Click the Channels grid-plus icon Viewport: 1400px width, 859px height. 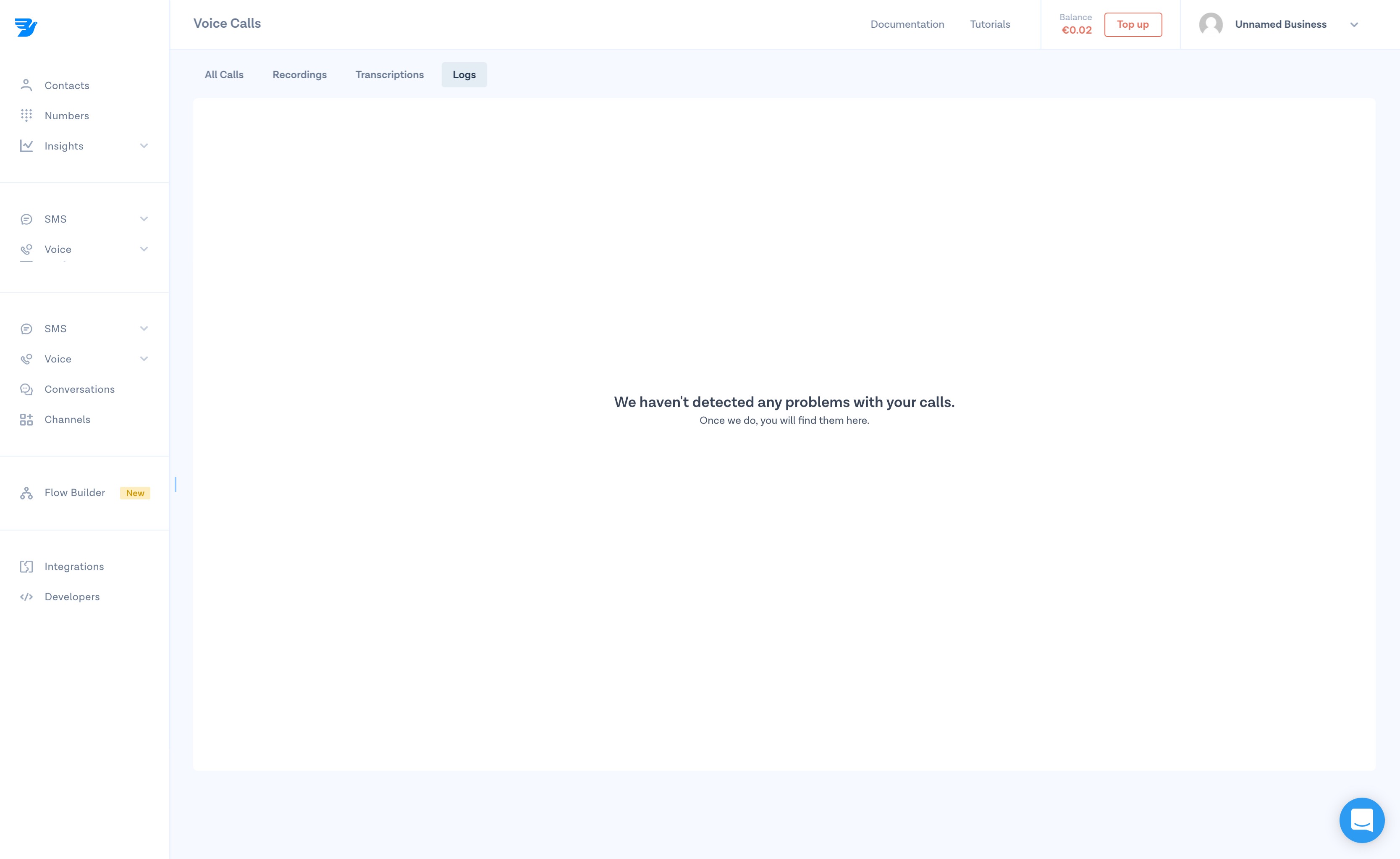click(x=26, y=420)
